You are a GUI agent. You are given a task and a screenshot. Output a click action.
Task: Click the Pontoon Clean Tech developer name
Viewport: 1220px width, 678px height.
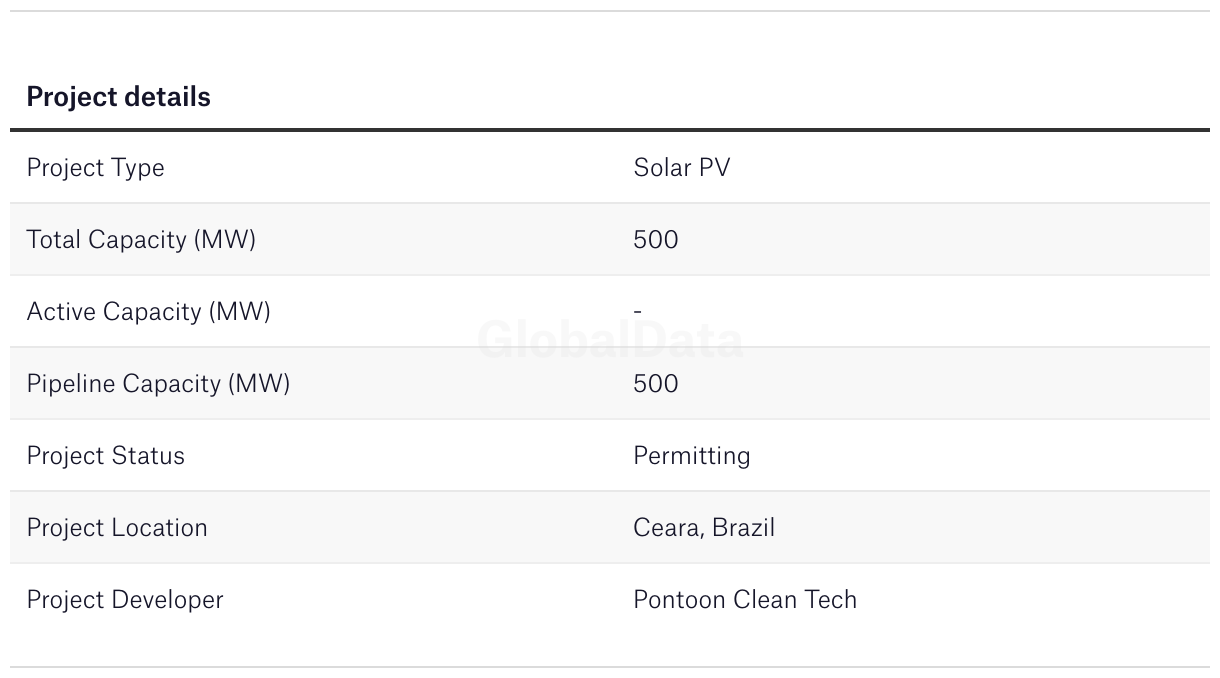click(745, 600)
